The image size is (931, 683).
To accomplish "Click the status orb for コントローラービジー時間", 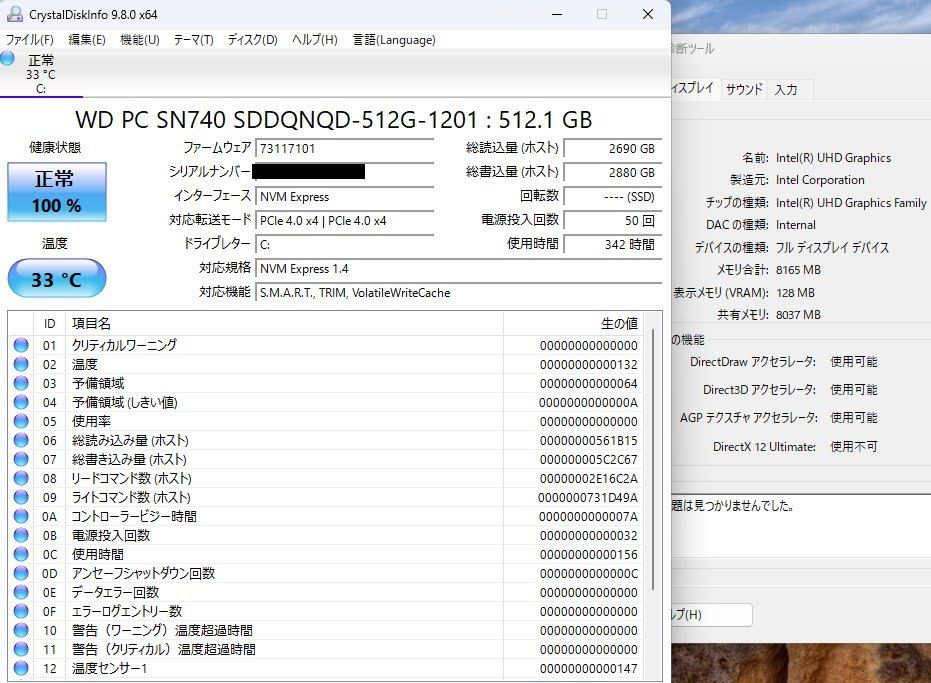I will 21,516.
